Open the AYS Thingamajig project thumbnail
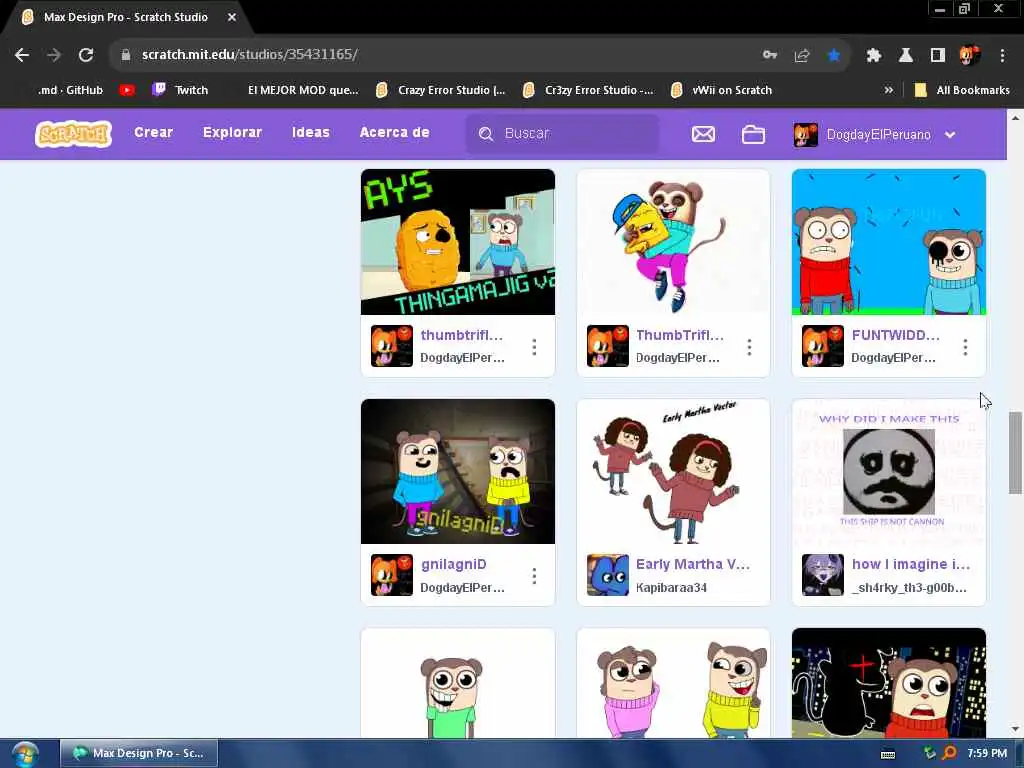The height and width of the screenshot is (768, 1024). coord(458,242)
